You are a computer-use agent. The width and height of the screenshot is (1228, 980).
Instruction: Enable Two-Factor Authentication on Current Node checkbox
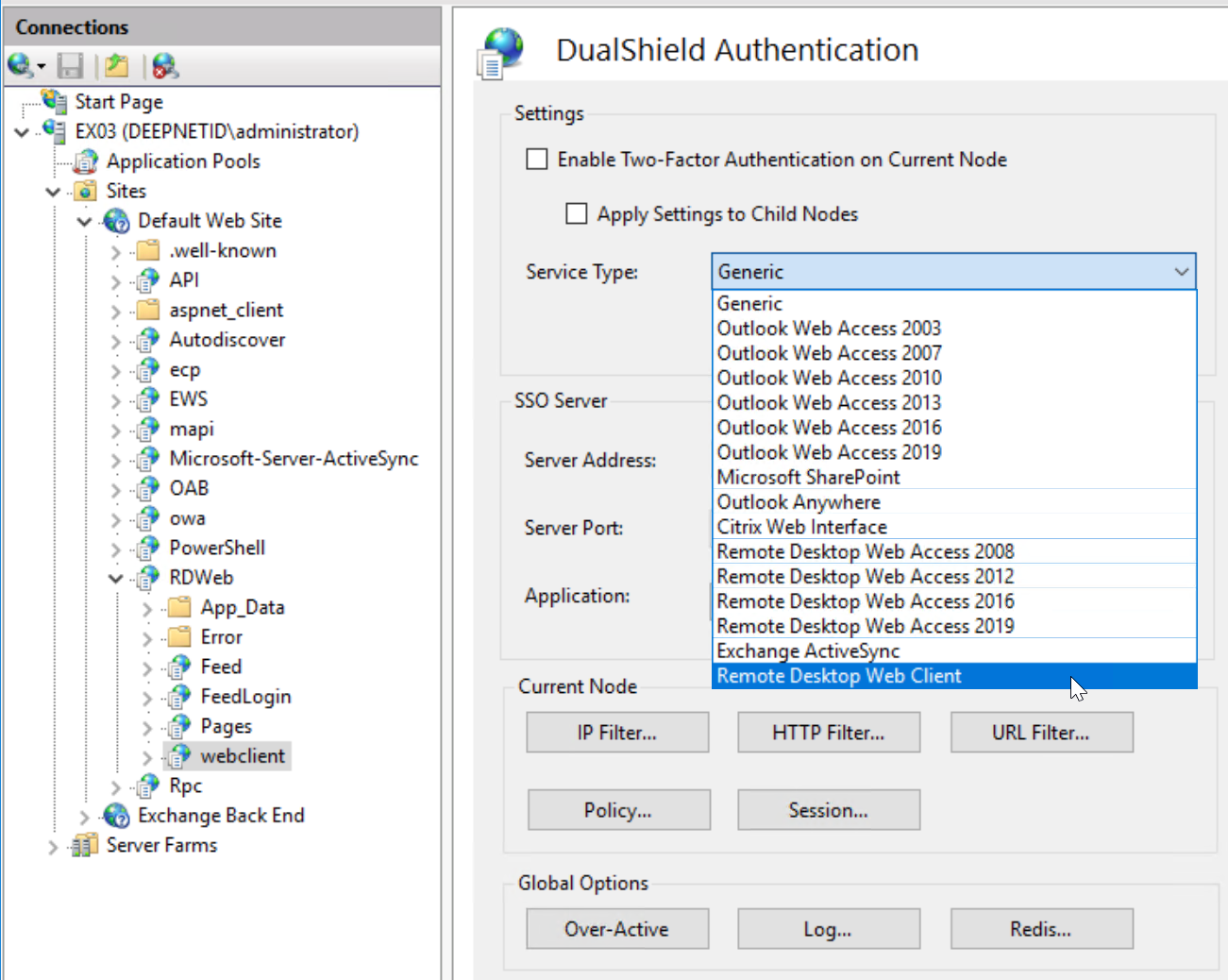coord(537,160)
